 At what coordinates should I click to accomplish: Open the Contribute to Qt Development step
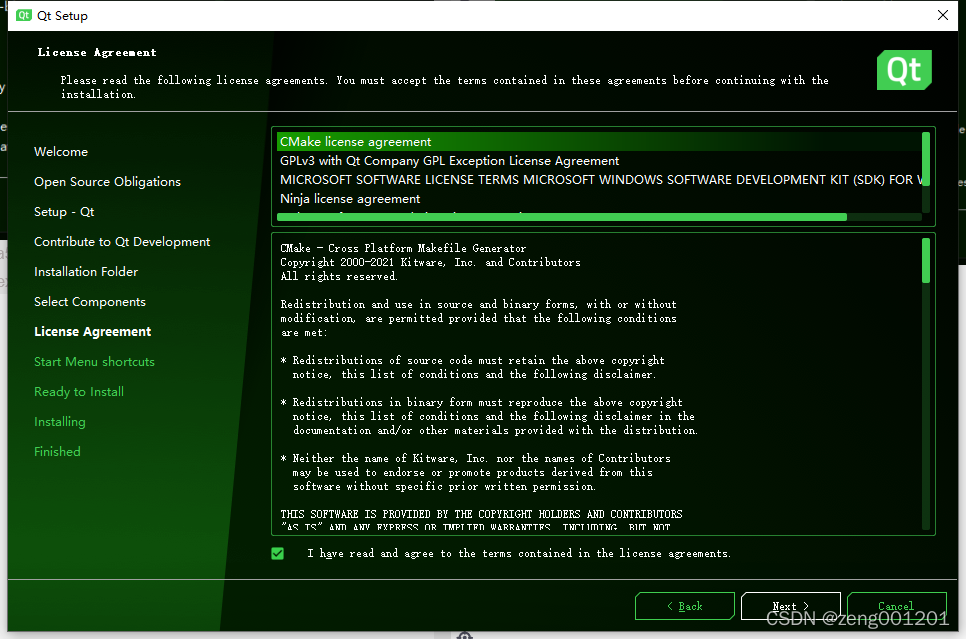121,241
